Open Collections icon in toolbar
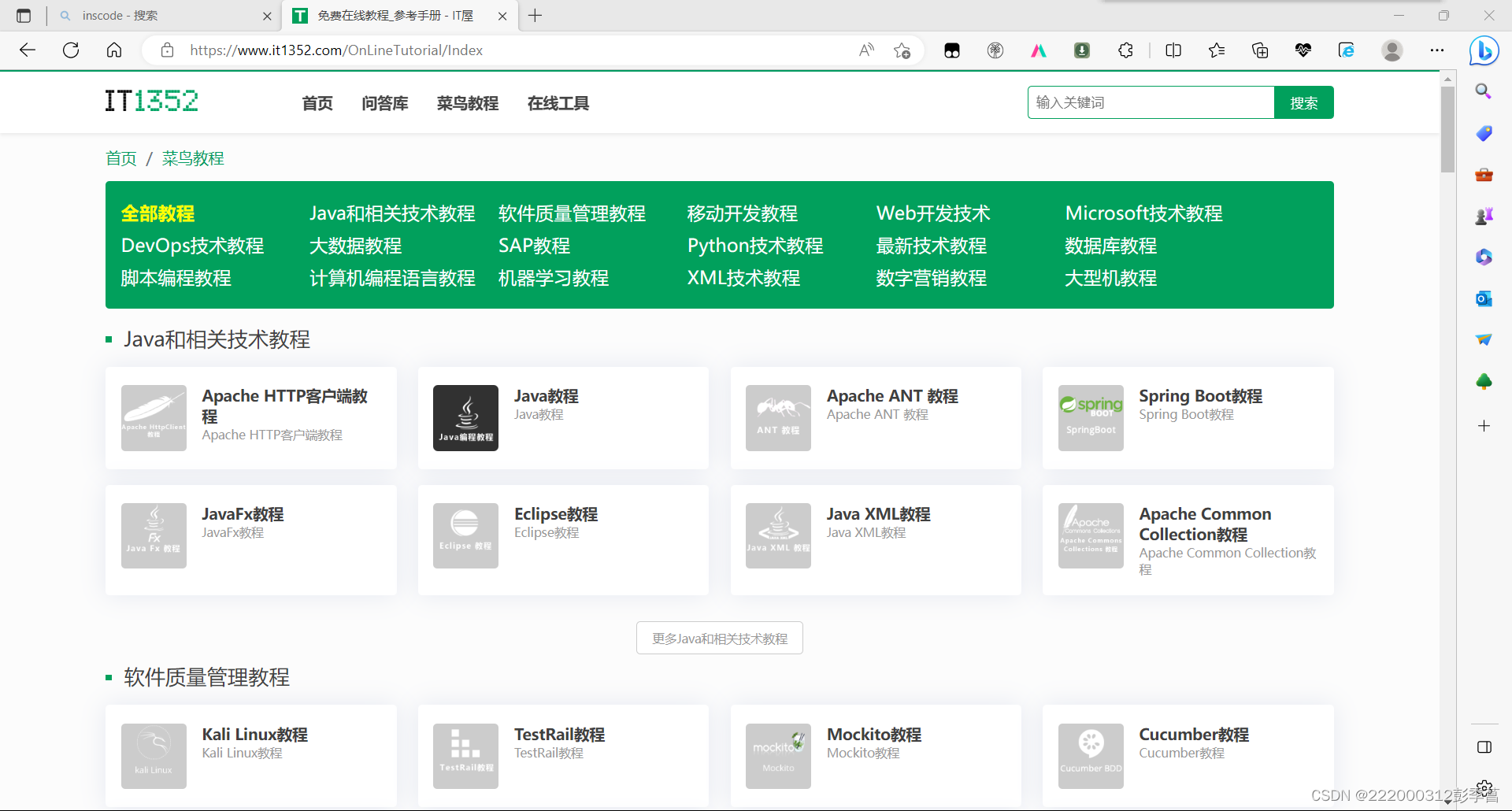This screenshot has height=811, width=1512. (1260, 50)
